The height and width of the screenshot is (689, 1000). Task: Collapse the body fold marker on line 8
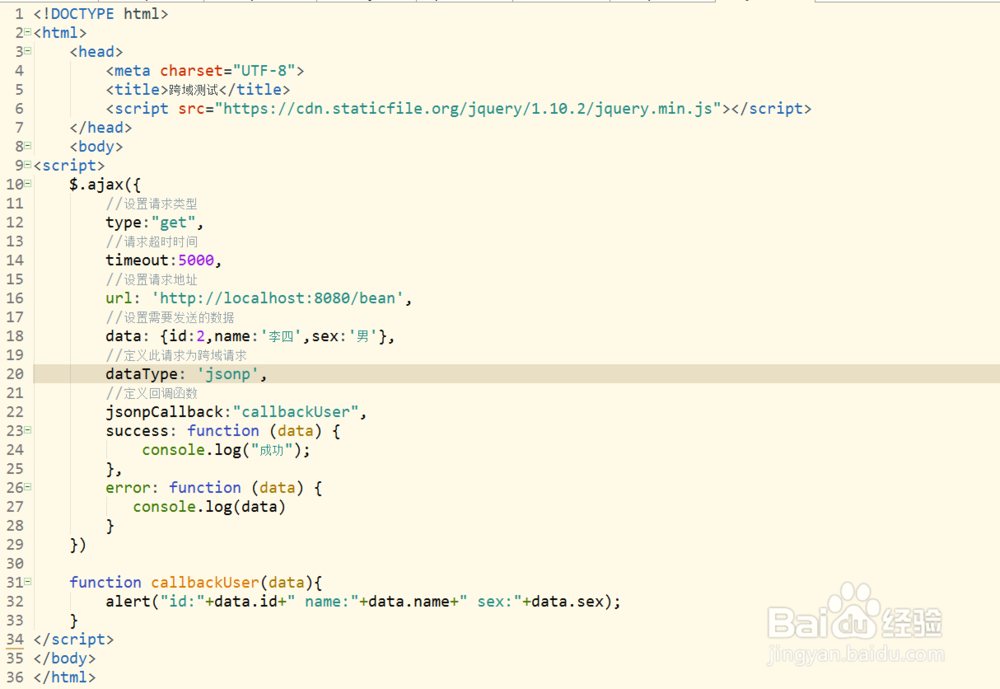[27, 145]
